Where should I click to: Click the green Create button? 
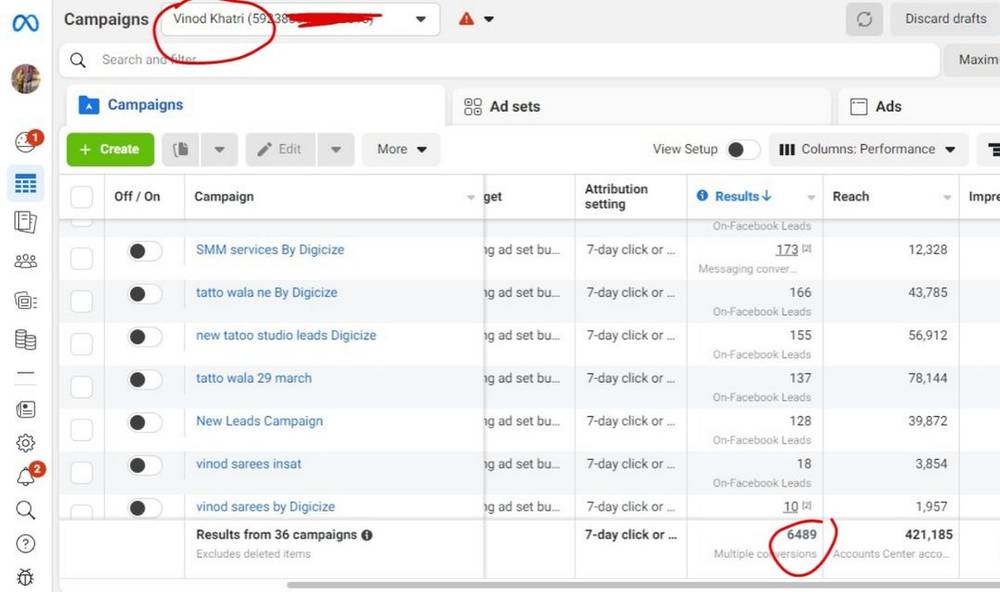[x=110, y=150]
